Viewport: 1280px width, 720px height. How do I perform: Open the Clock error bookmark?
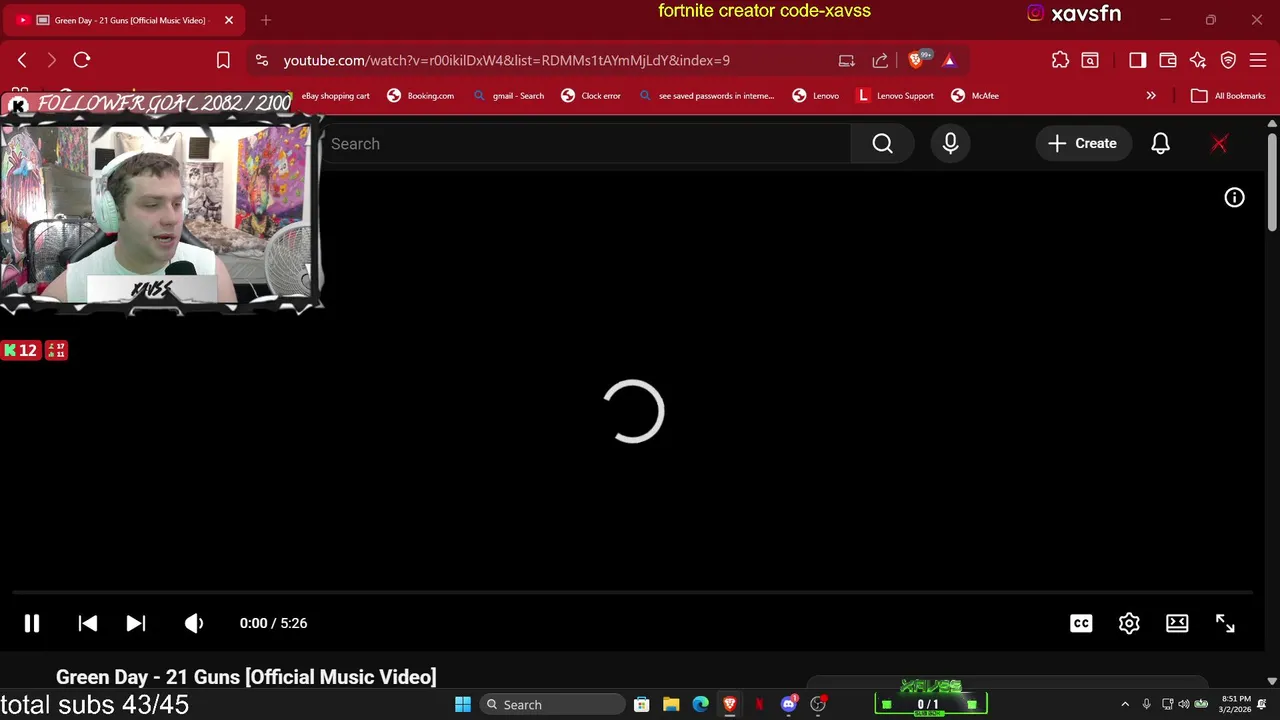[591, 96]
